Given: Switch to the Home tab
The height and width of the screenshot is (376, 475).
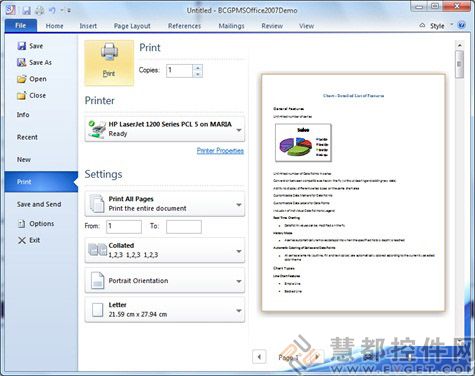Looking at the screenshot, I should (54, 26).
